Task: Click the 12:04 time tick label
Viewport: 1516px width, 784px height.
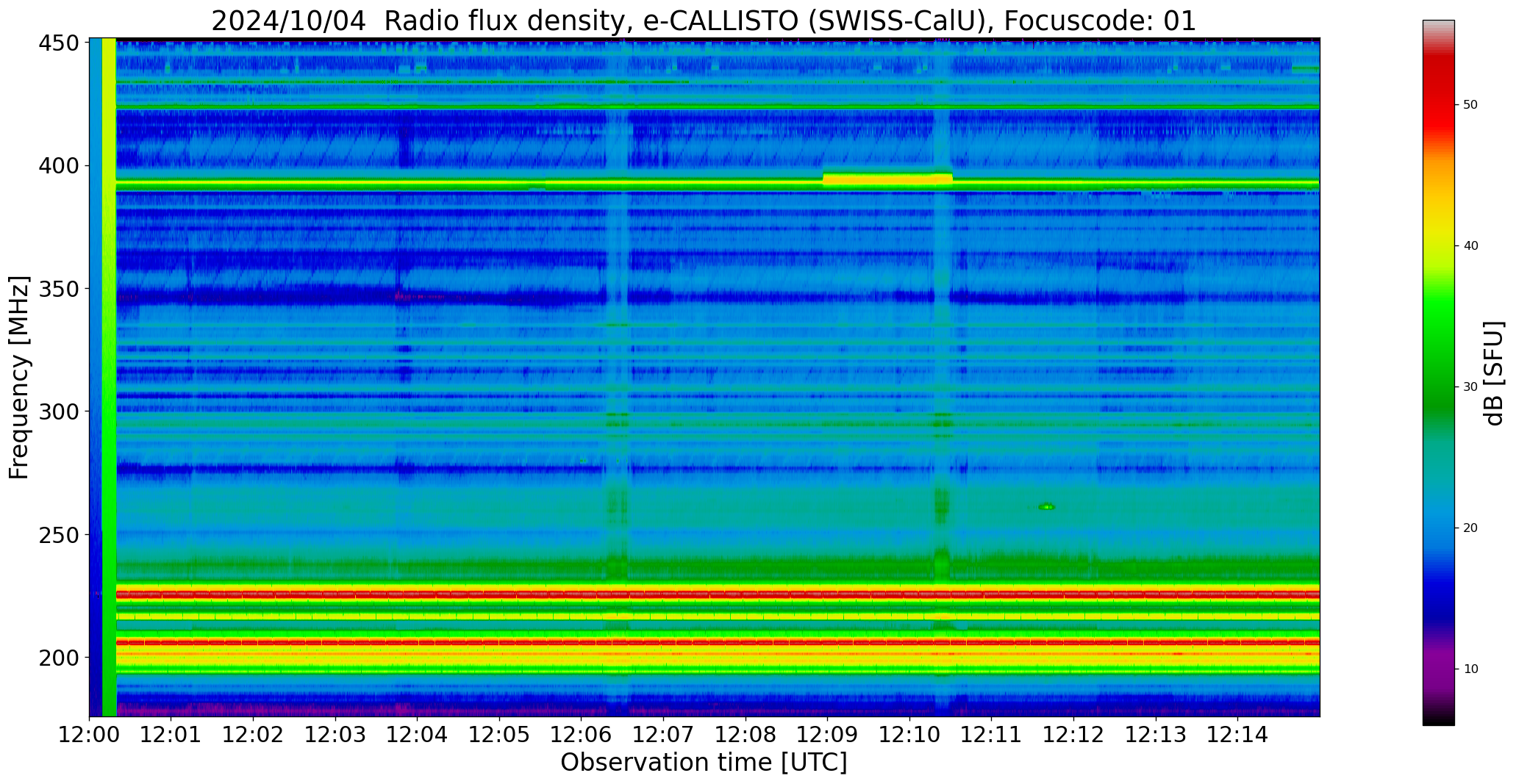Action: (417, 735)
